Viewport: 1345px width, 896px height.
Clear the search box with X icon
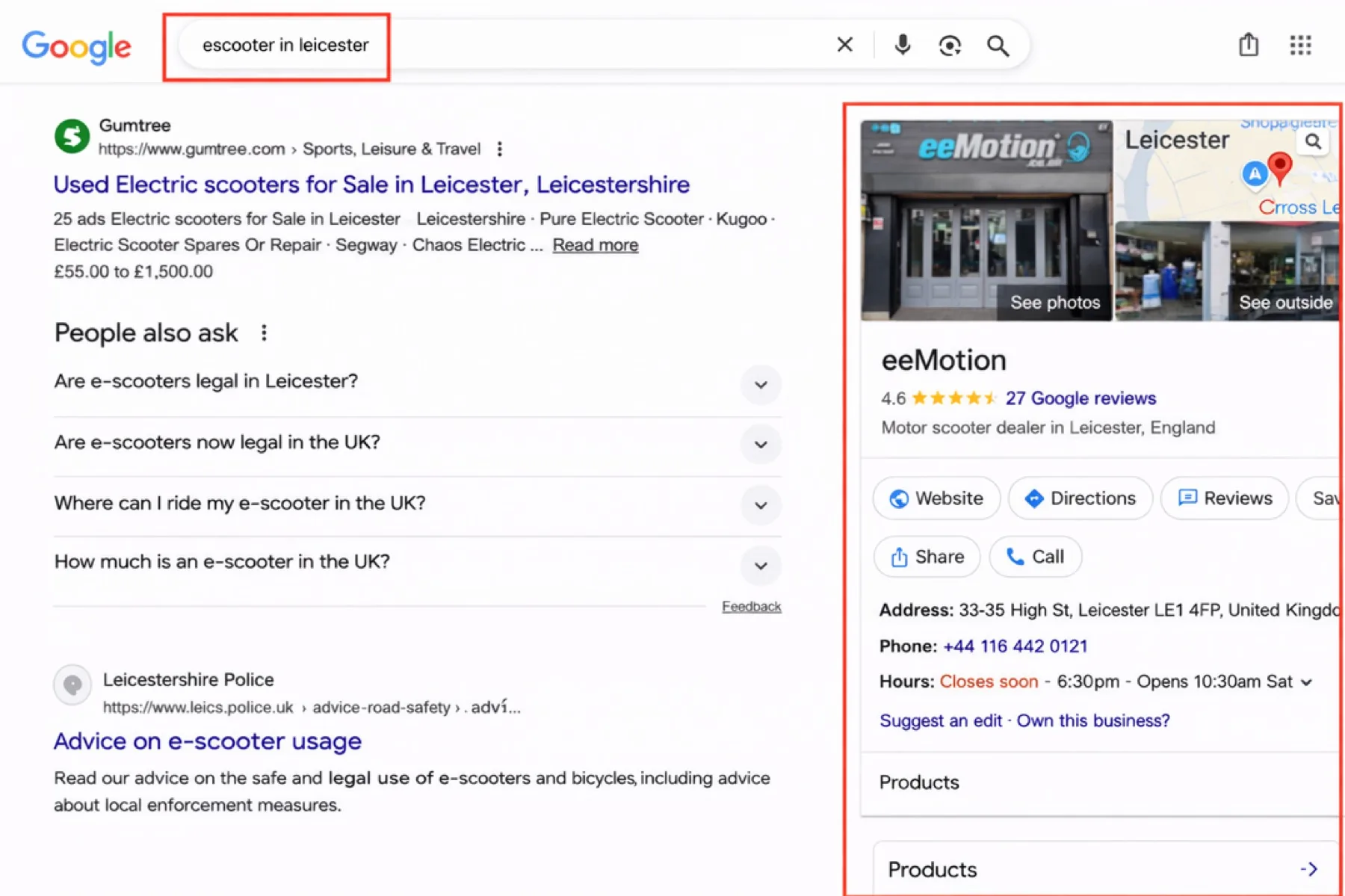(845, 45)
